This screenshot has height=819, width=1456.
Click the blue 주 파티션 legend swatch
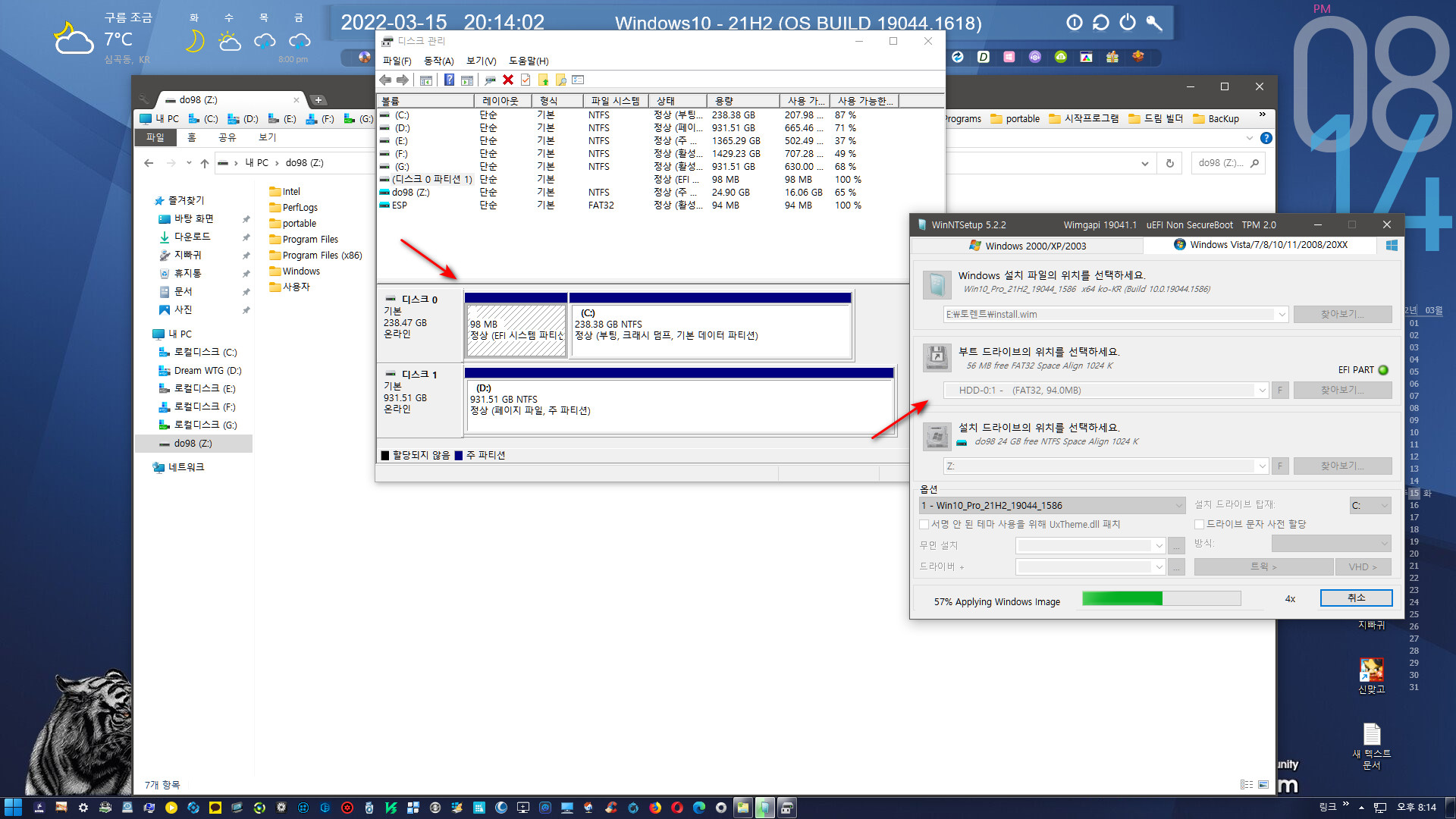tap(458, 455)
